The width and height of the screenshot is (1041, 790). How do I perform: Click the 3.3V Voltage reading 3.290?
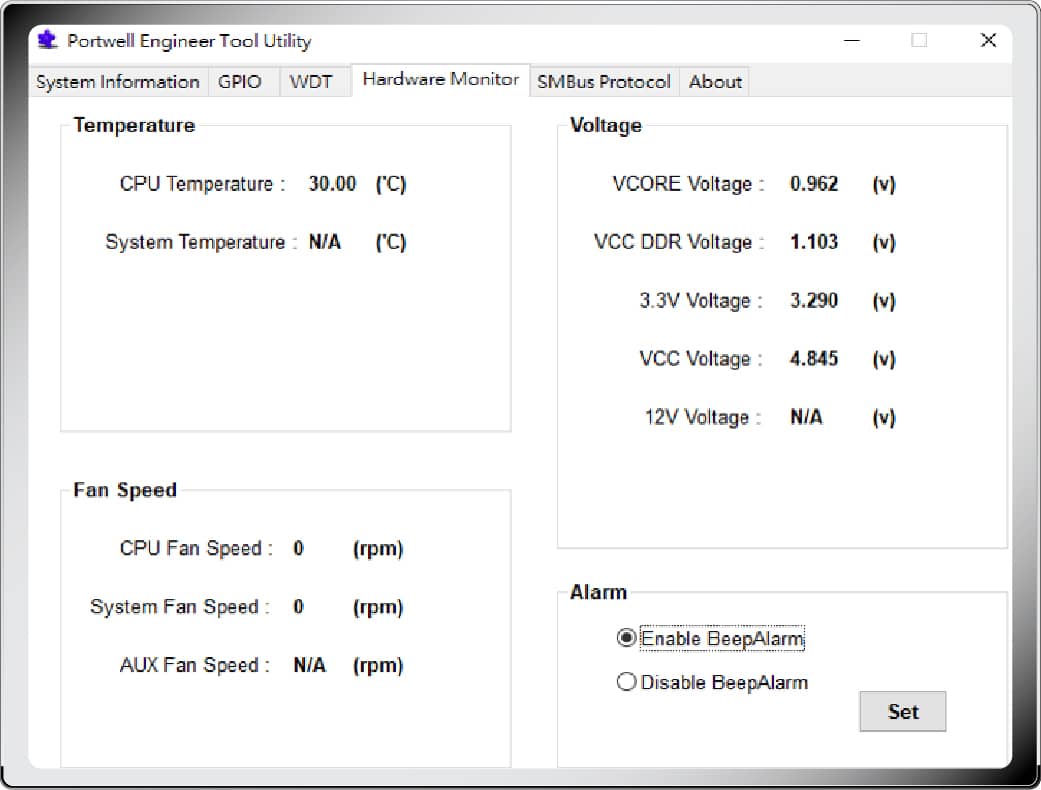(x=814, y=301)
